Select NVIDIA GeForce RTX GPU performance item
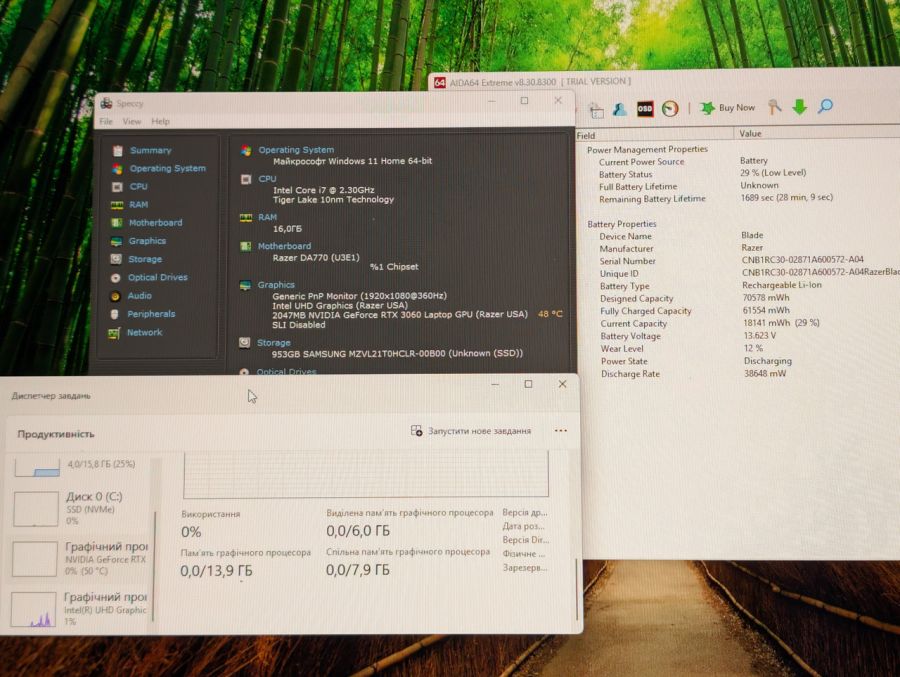Screen dimensions: 900x677 pyautogui.click(x=79, y=558)
